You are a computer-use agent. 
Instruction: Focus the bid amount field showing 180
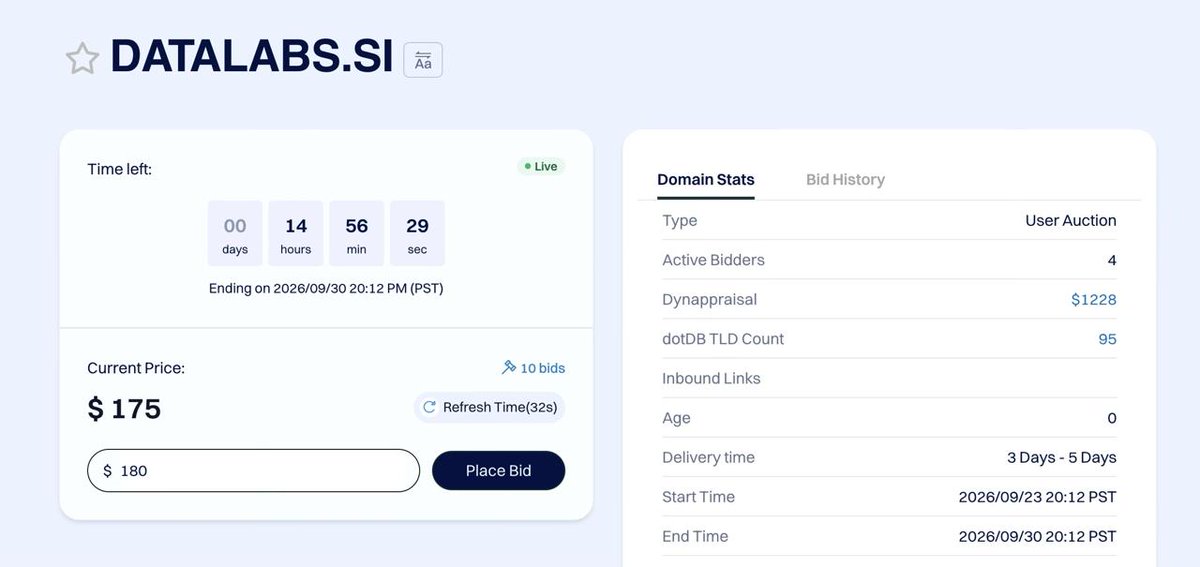(x=253, y=470)
